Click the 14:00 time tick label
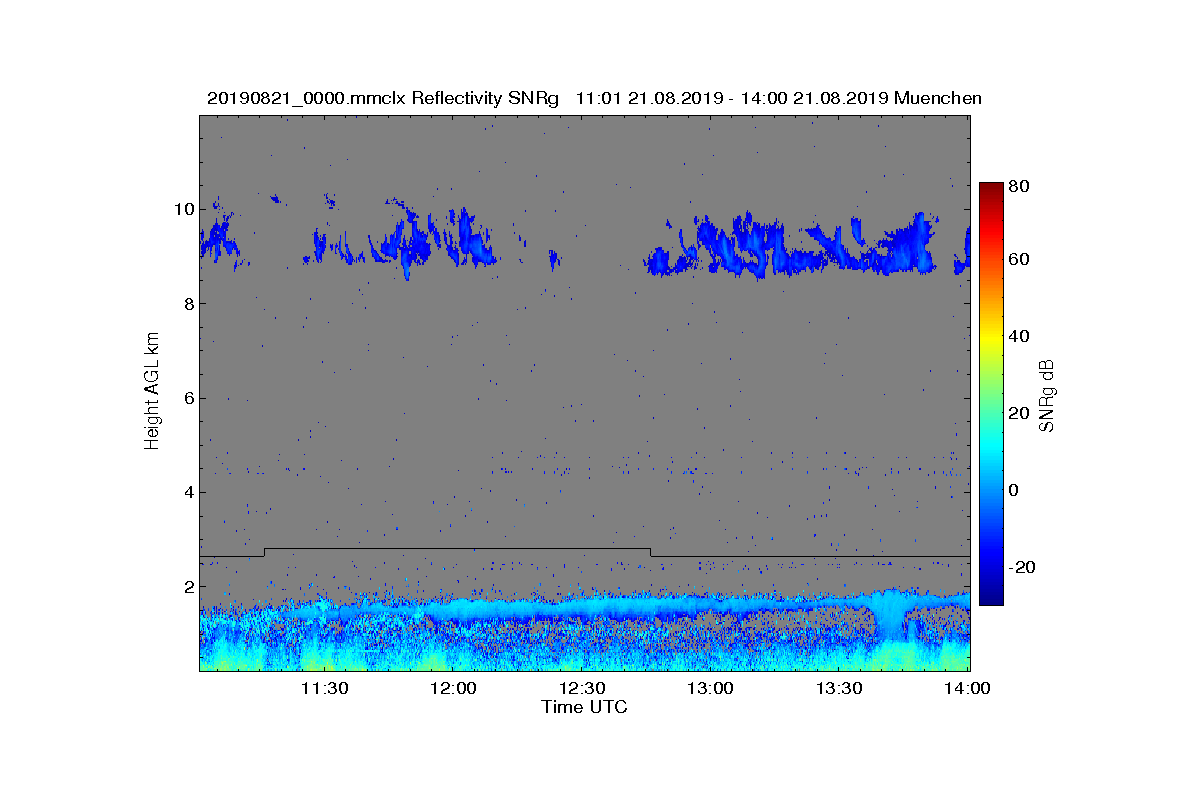Screen dimensions: 1200x800 tap(967, 688)
